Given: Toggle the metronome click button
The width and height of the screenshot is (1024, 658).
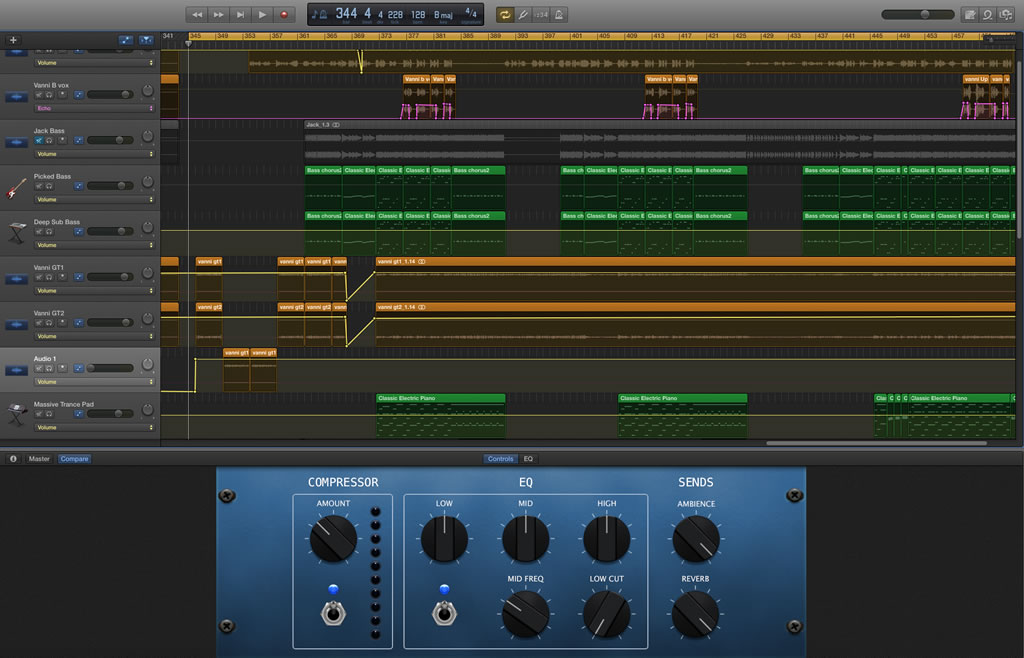Looking at the screenshot, I should click(x=559, y=14).
